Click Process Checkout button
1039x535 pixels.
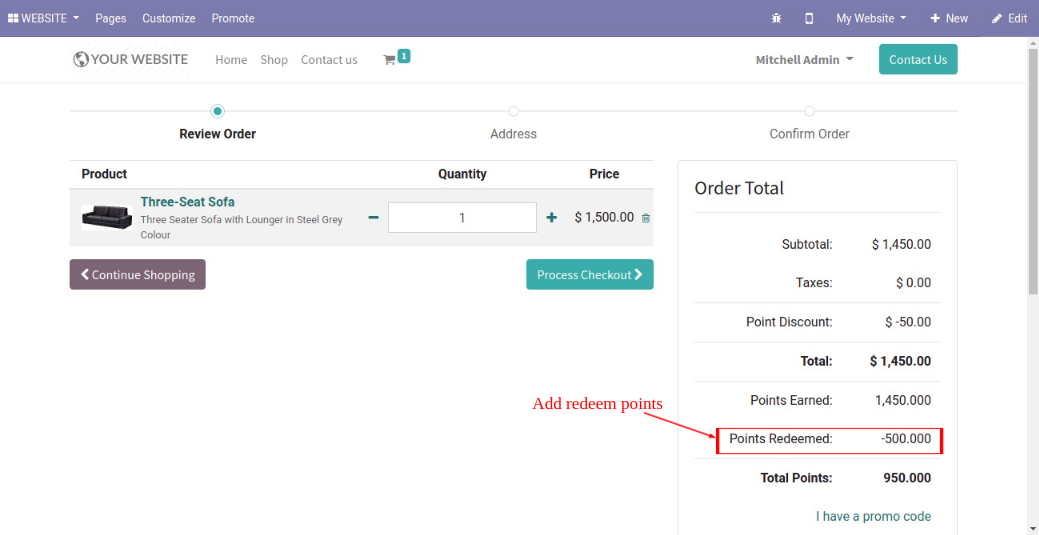(x=590, y=274)
